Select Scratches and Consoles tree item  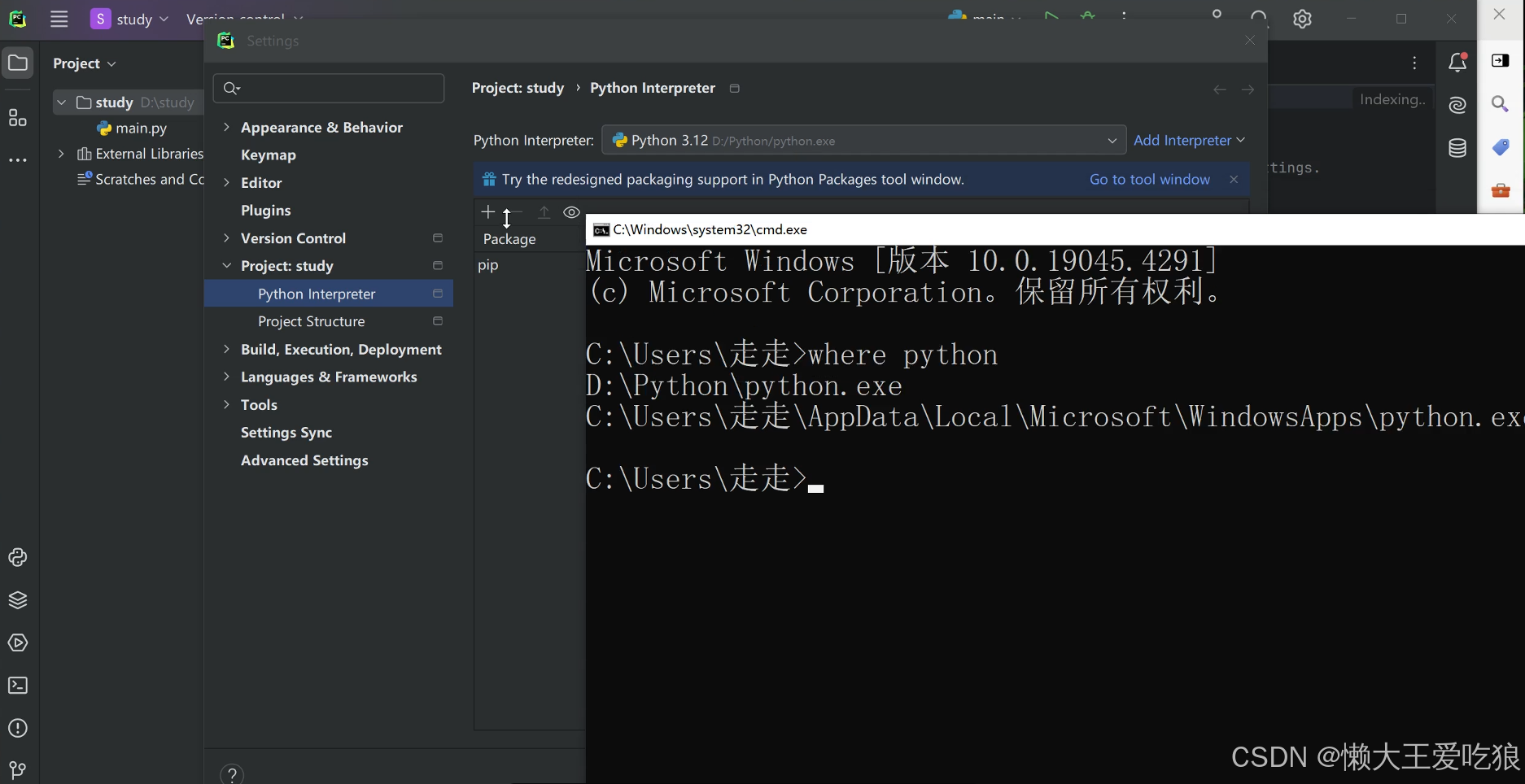click(140, 179)
